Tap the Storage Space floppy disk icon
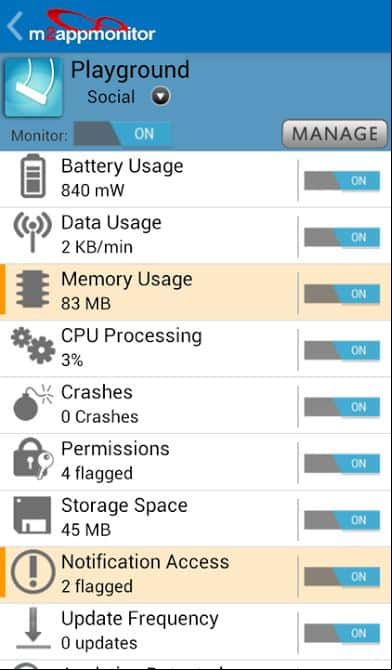The image size is (392, 670). tap(32, 515)
